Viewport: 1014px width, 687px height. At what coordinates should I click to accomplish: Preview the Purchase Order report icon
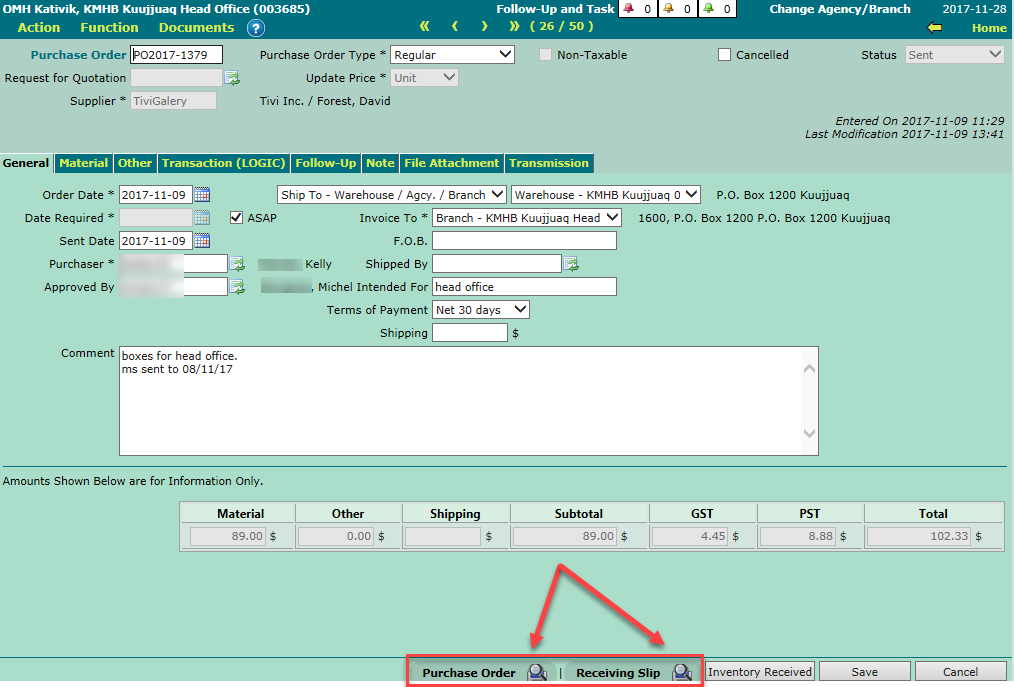(537, 672)
